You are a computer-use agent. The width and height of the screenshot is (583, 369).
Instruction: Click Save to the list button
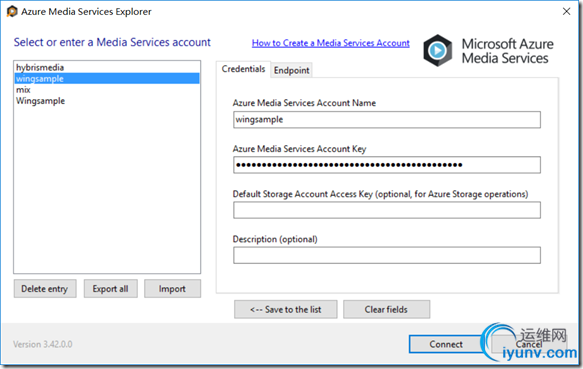(286, 309)
